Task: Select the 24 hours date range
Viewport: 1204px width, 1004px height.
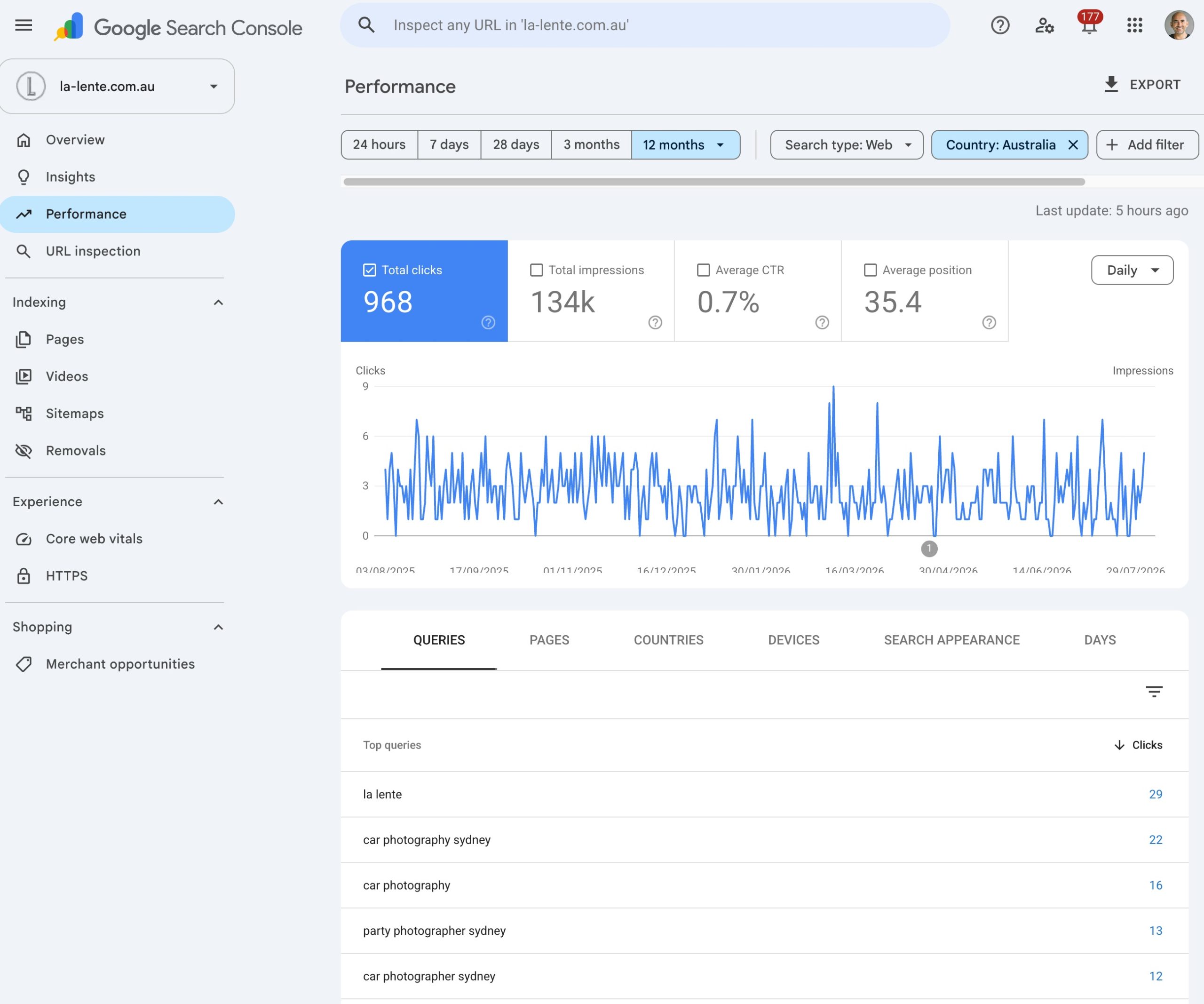Action: click(379, 144)
